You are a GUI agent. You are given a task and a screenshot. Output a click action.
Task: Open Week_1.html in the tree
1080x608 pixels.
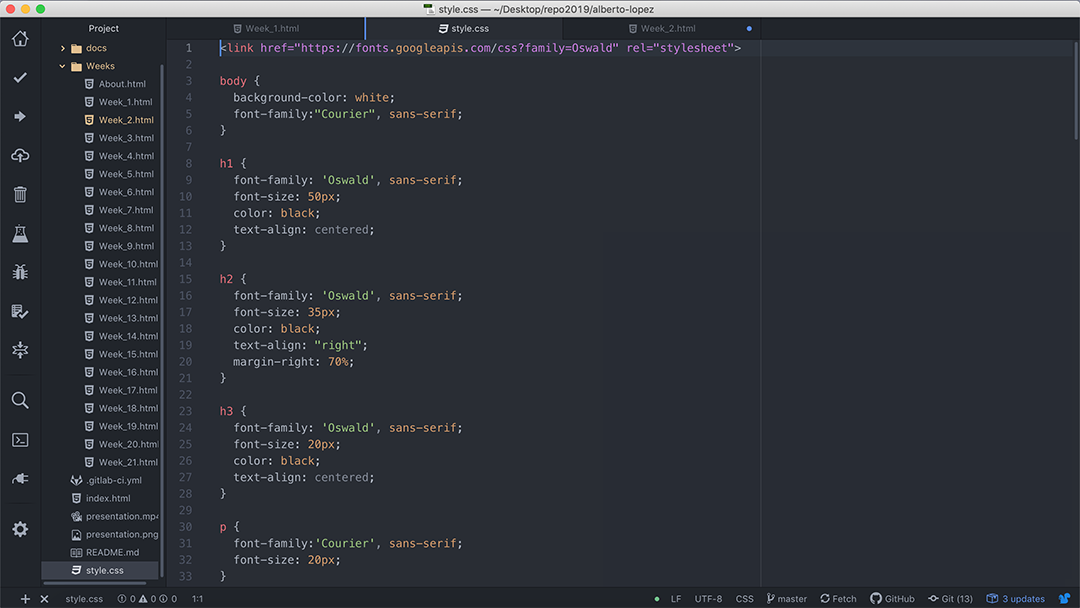tap(118, 102)
